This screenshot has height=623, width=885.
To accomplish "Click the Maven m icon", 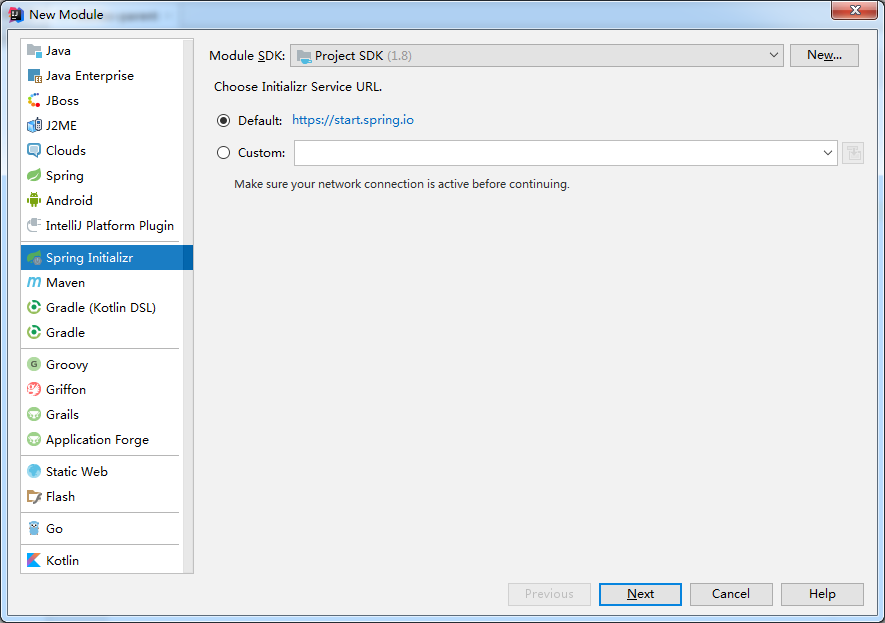I will (x=34, y=282).
